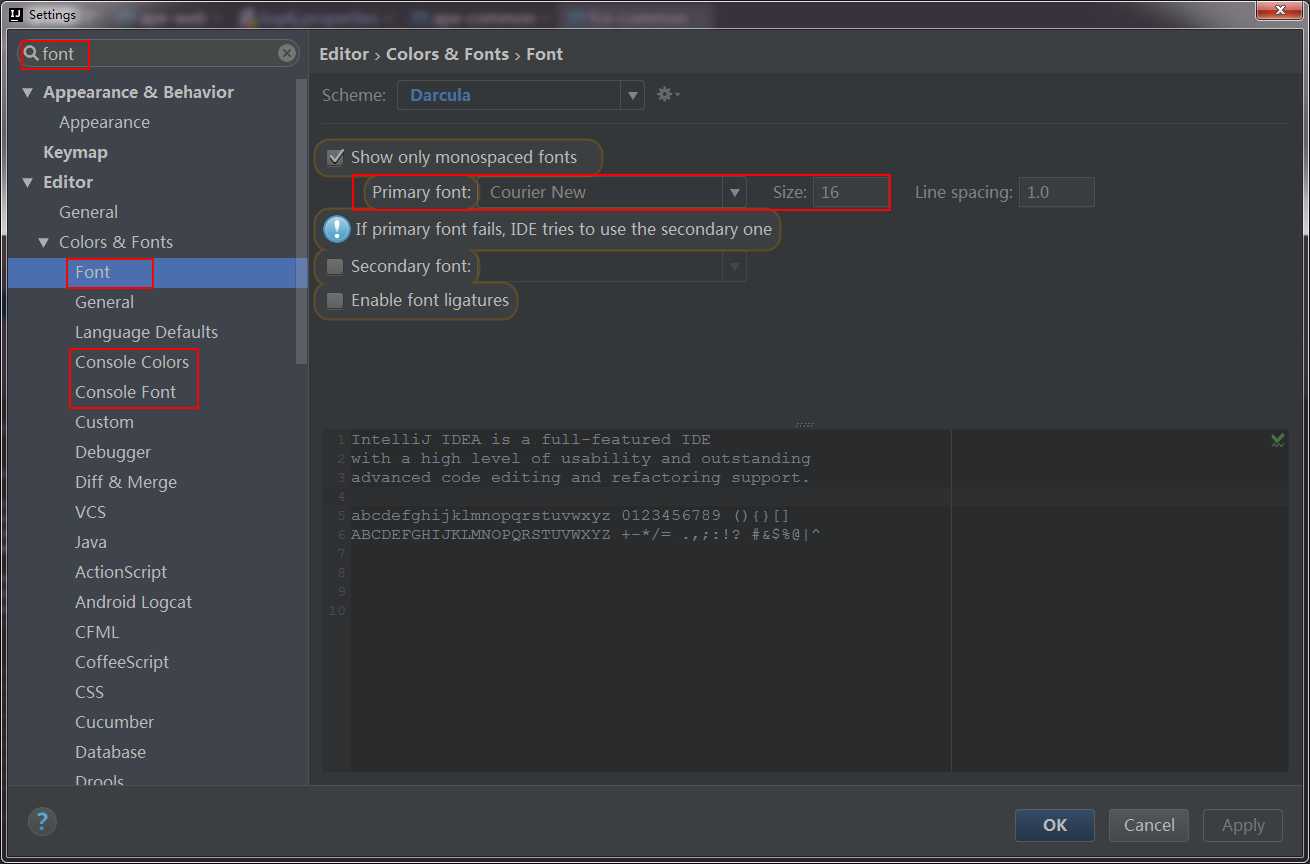
Task: Select Android Logcat in the tree
Action: tap(133, 602)
